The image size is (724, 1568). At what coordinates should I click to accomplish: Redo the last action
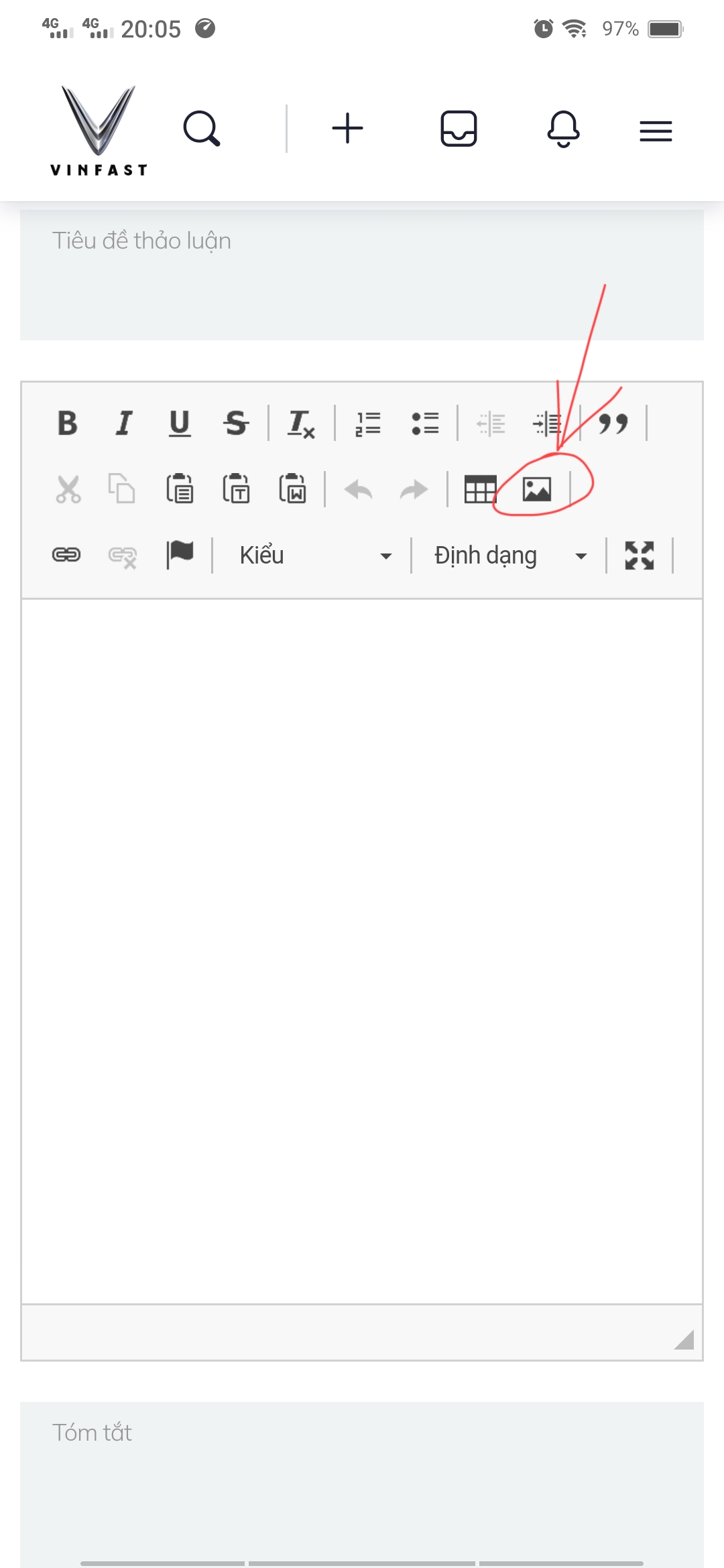click(x=414, y=490)
